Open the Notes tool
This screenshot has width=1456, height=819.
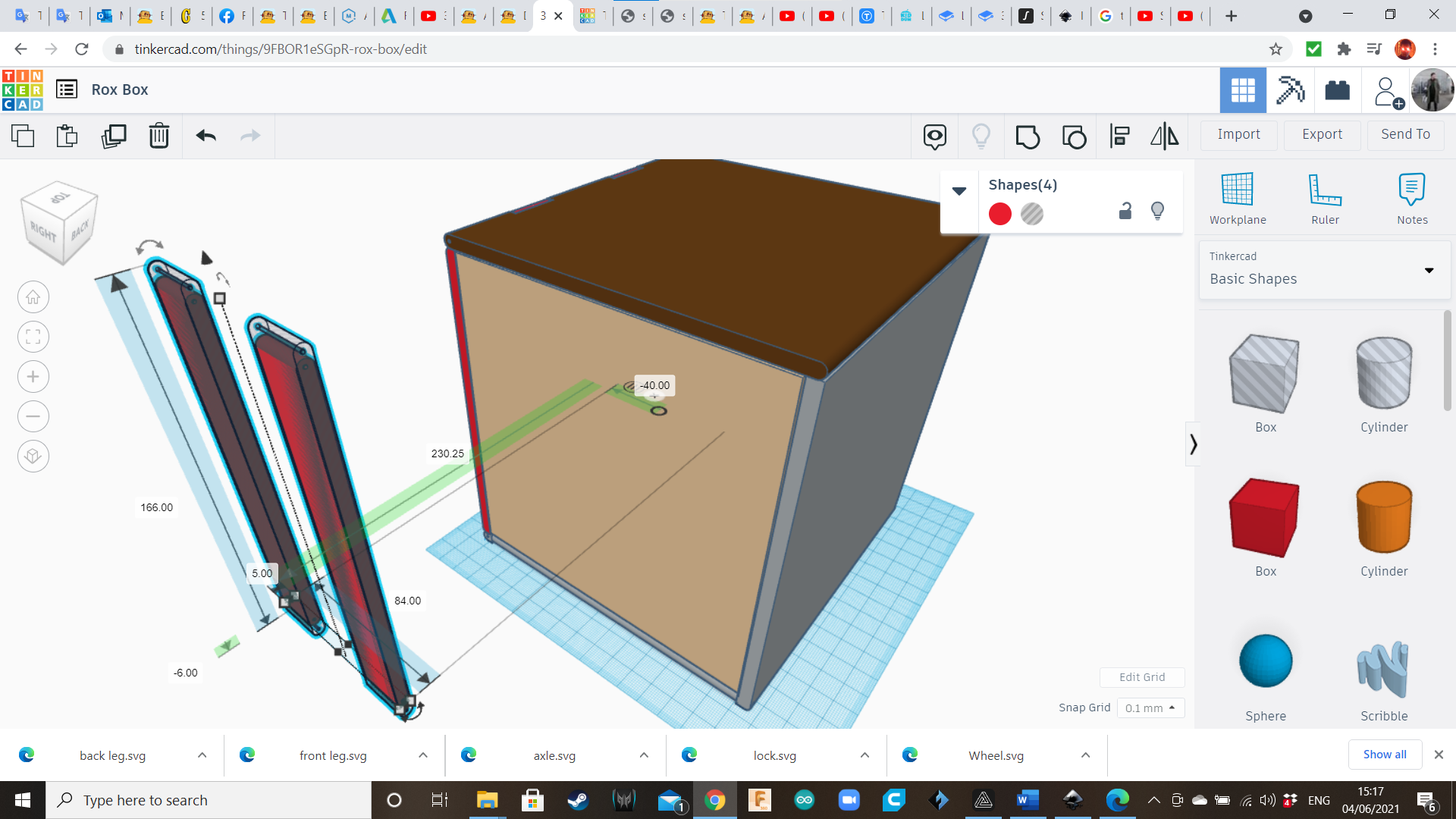[x=1412, y=197]
